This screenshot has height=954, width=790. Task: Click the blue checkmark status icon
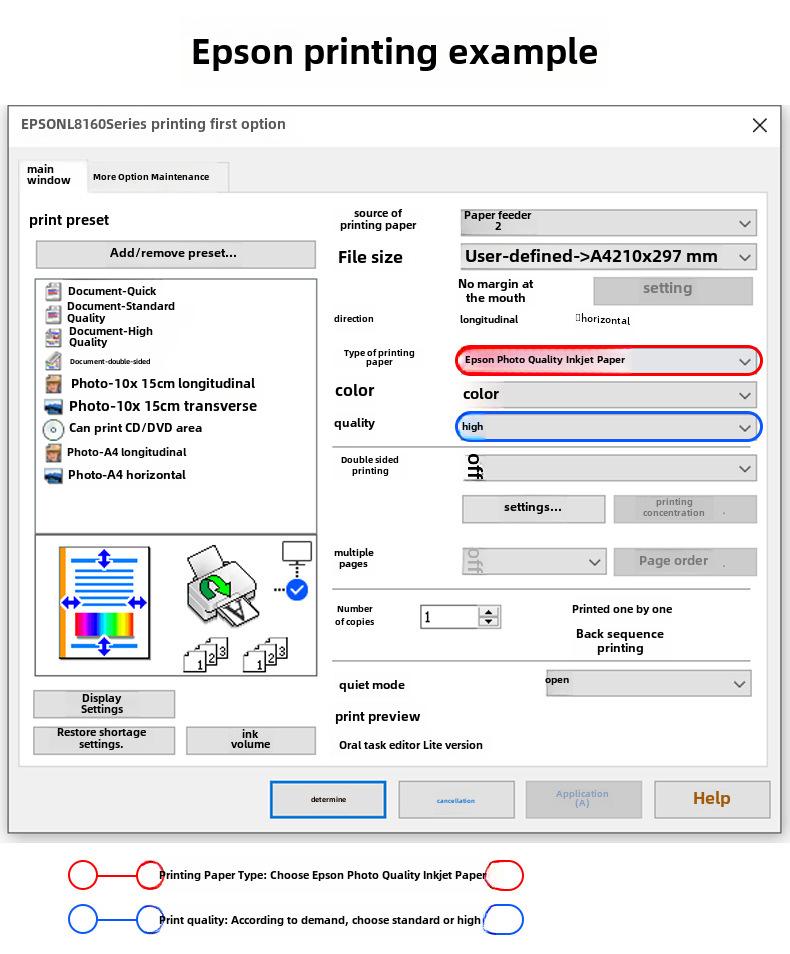(297, 590)
